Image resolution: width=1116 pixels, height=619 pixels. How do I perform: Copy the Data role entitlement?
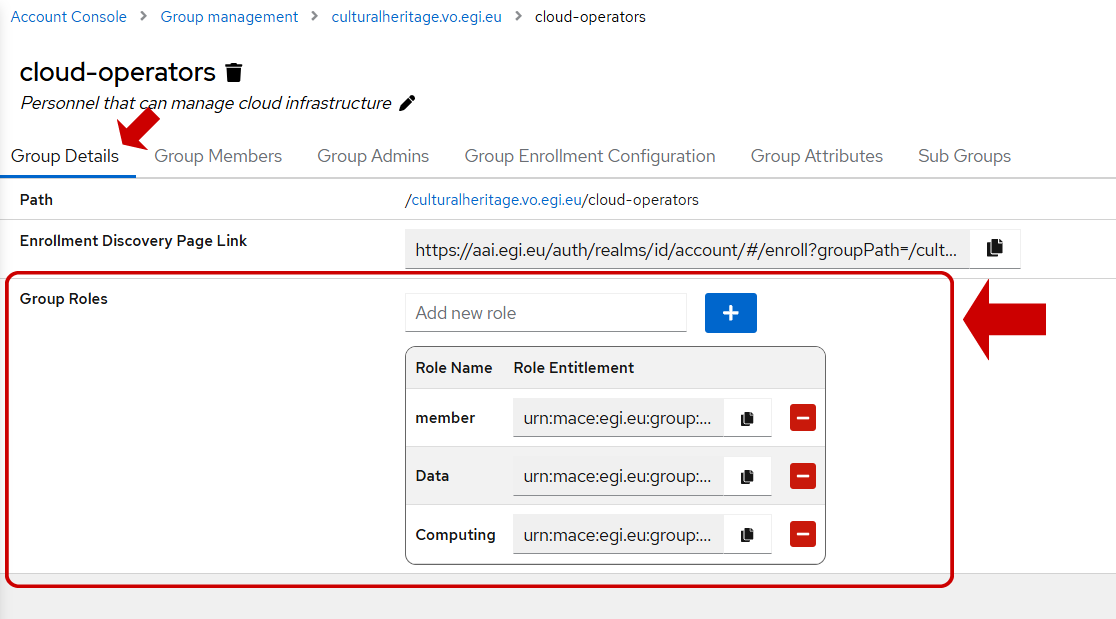click(747, 477)
